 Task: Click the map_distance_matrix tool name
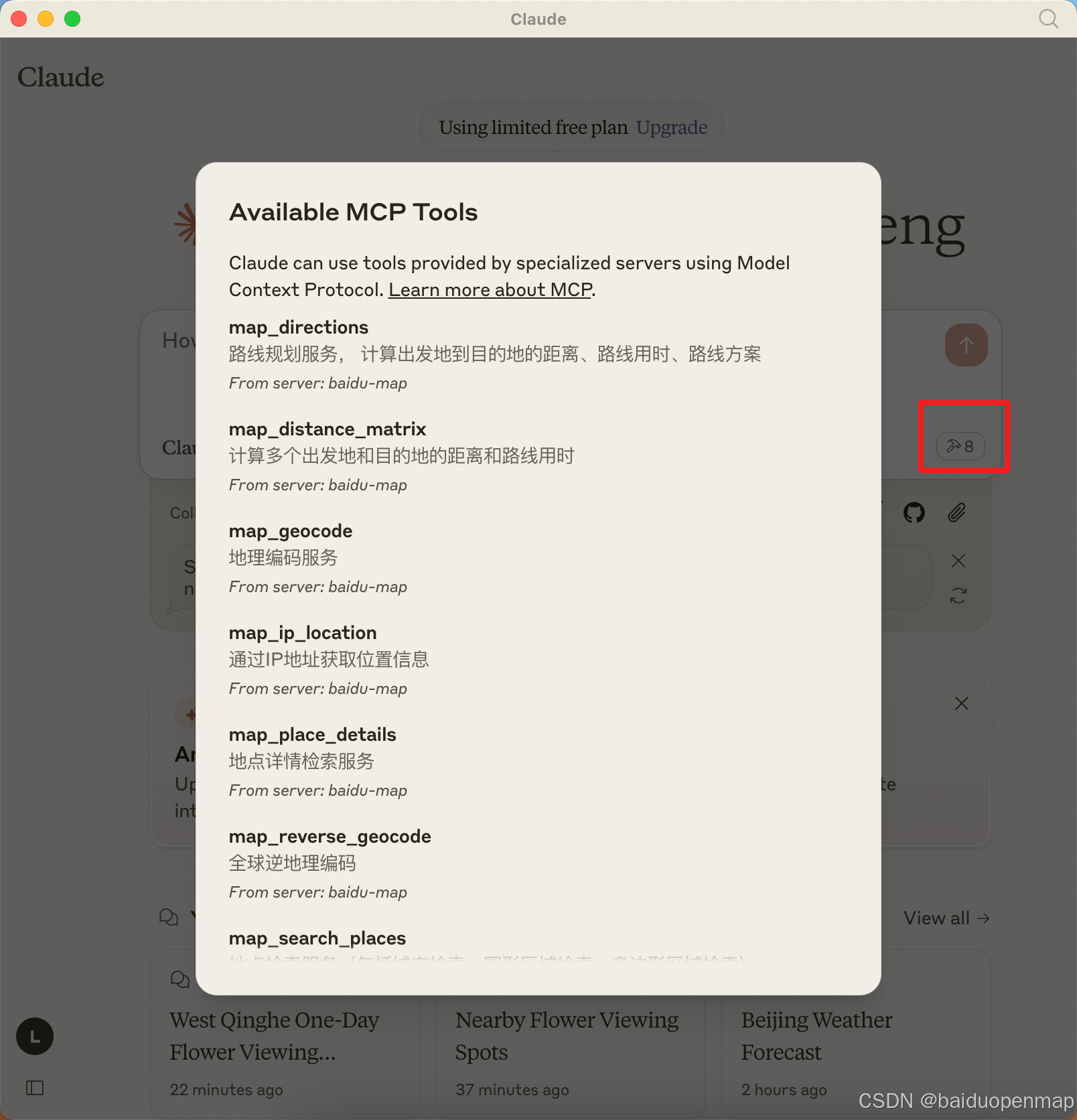coord(328,429)
